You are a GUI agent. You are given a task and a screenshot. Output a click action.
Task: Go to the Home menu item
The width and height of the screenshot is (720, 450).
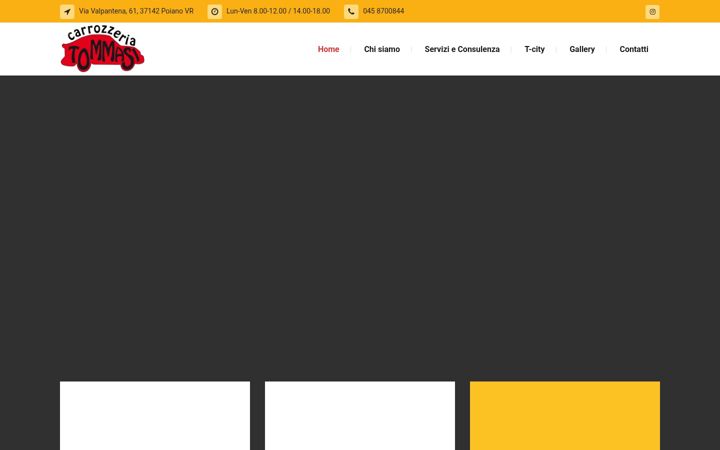[x=328, y=49]
